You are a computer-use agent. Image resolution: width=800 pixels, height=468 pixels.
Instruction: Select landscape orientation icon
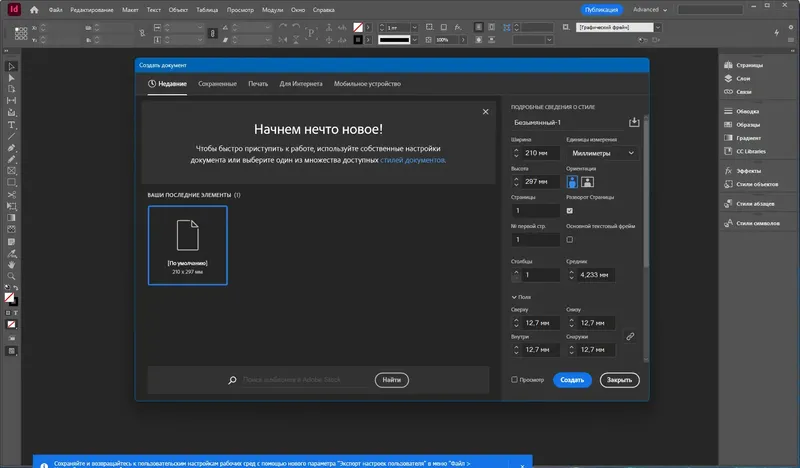coord(588,182)
